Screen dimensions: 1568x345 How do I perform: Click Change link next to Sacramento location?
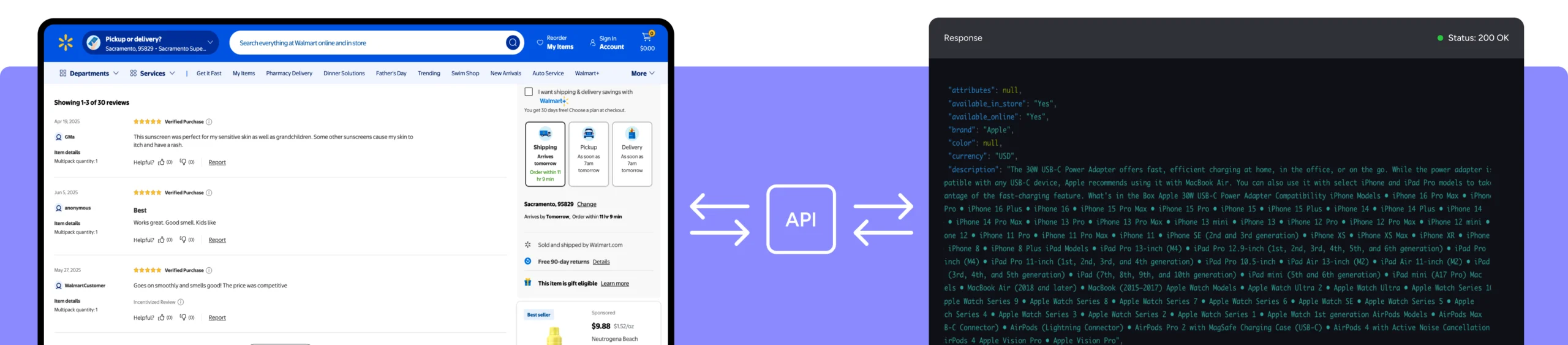pos(586,205)
